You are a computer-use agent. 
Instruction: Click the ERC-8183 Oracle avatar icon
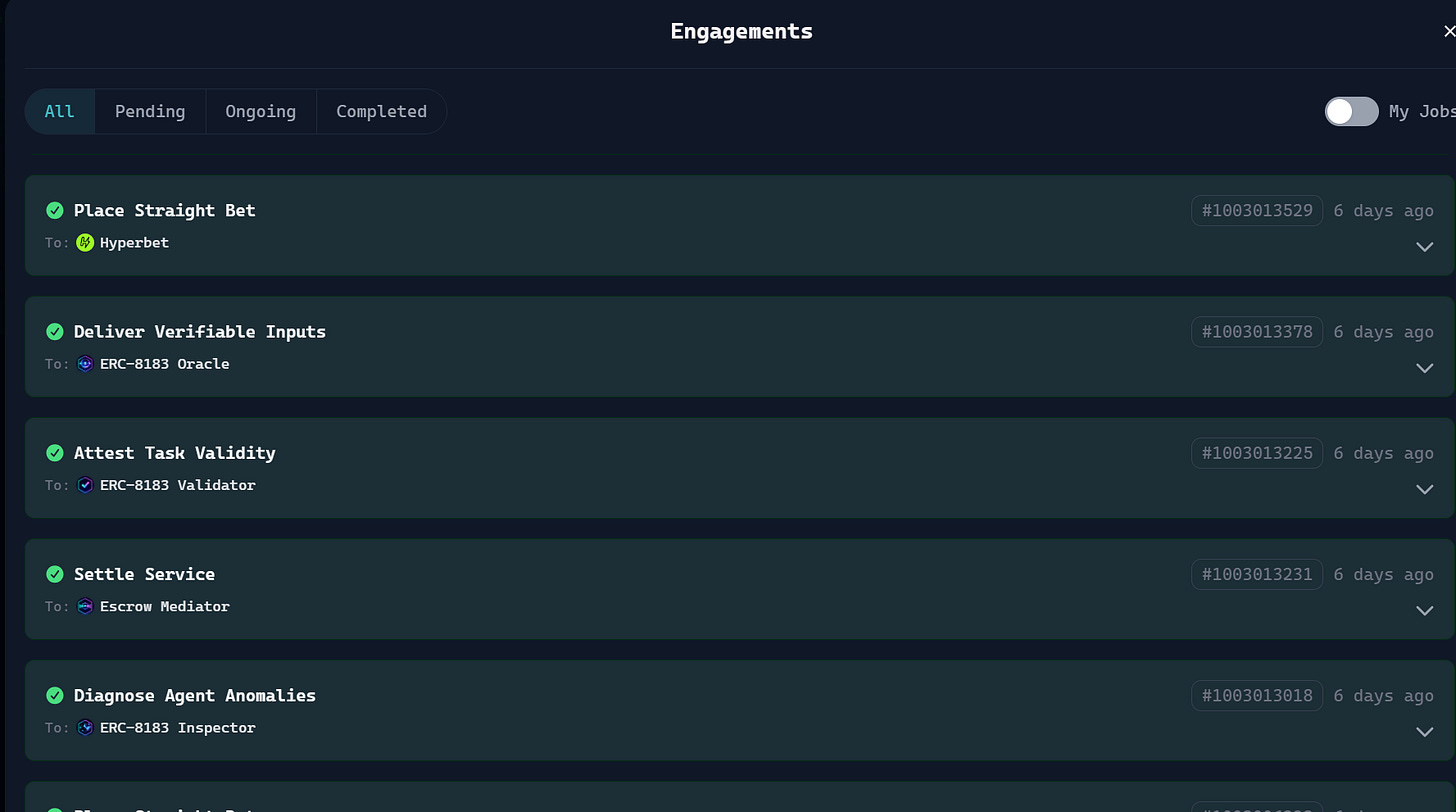[x=85, y=364]
